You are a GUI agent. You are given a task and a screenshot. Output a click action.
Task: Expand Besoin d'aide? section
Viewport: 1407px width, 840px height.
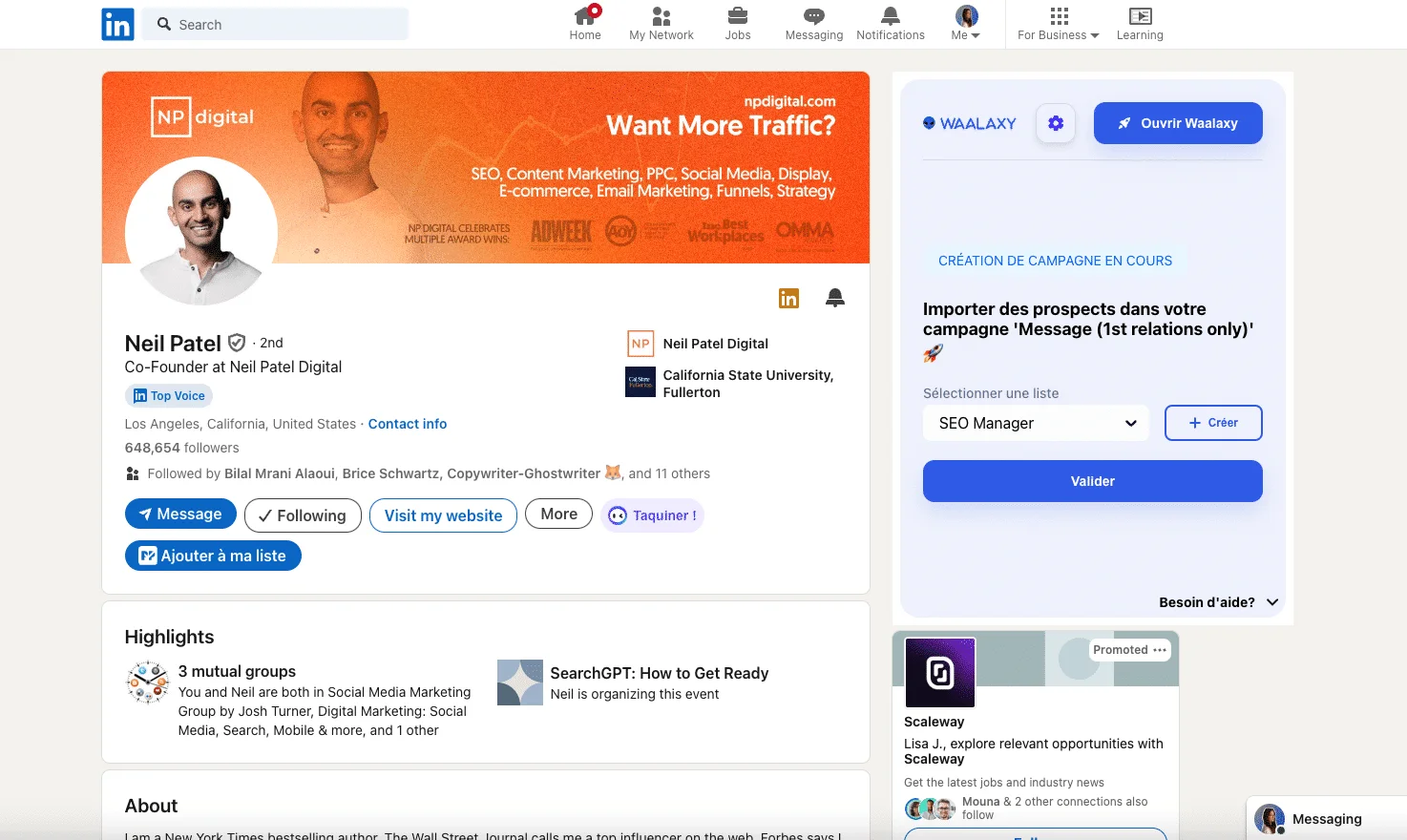(x=1218, y=602)
